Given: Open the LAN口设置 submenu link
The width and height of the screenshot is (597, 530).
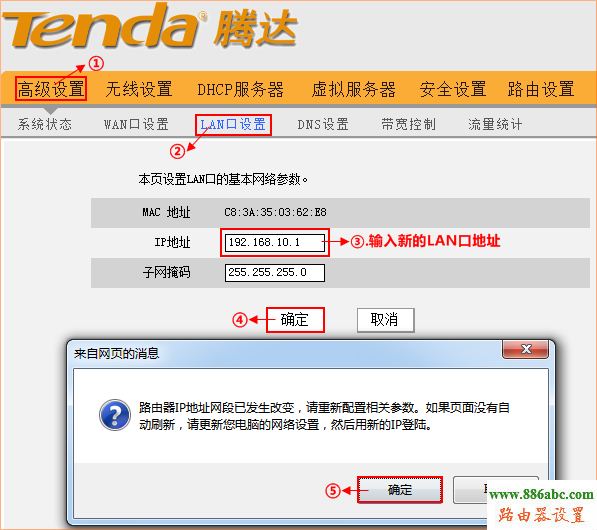Looking at the screenshot, I should click(233, 125).
